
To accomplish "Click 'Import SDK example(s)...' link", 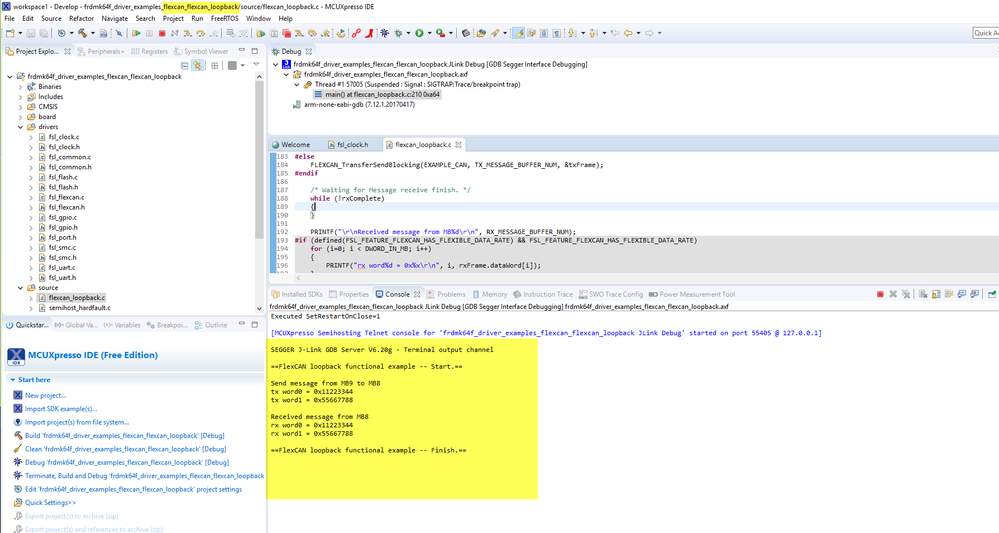I will pos(61,409).
